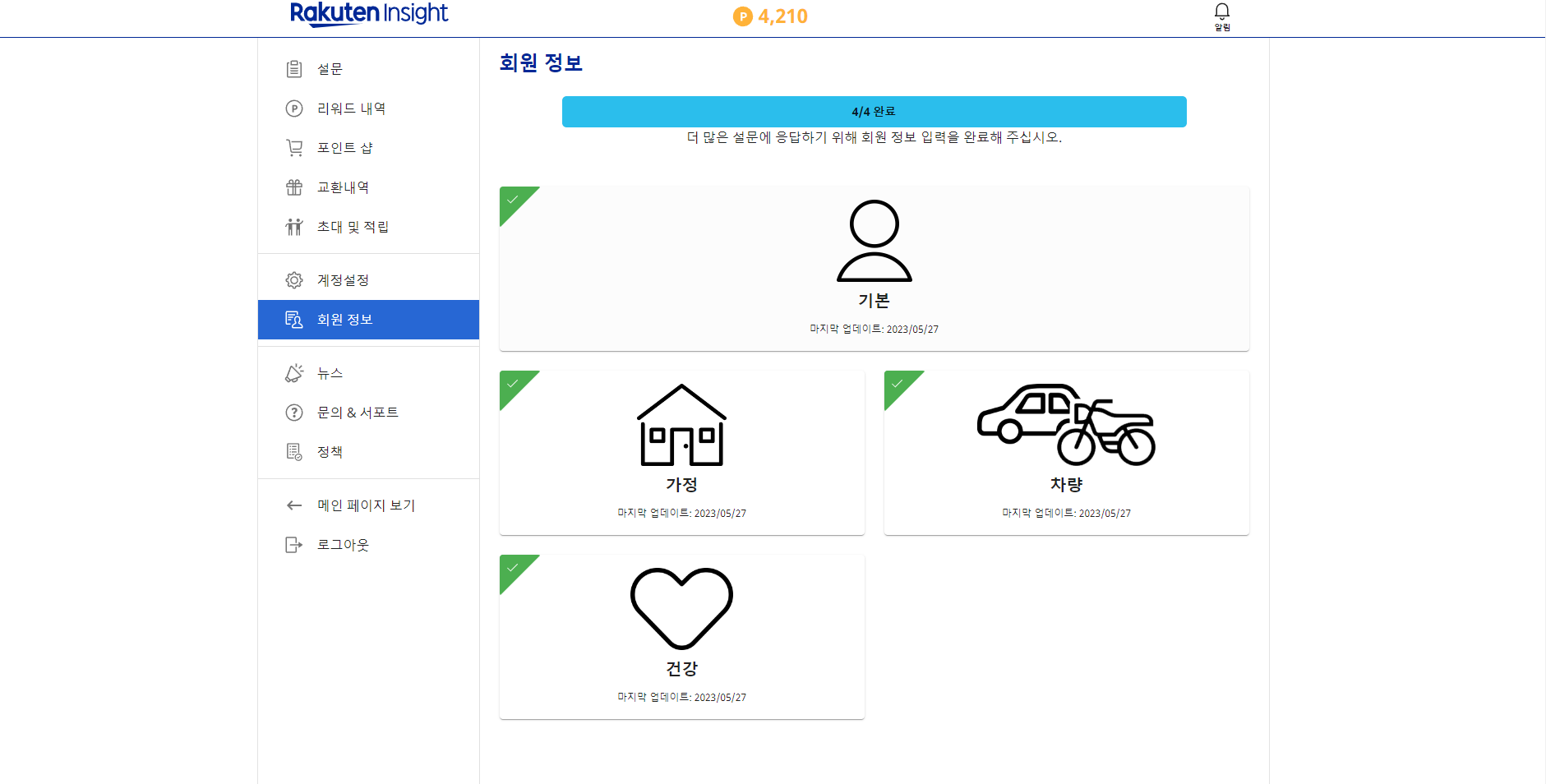Click the 차량 card title
Image resolution: width=1546 pixels, height=784 pixels.
click(x=1067, y=485)
